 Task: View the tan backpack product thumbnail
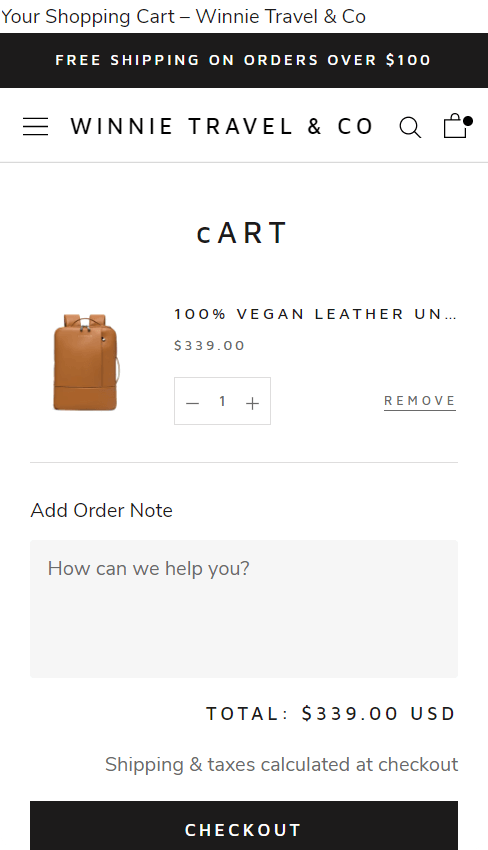(86, 362)
